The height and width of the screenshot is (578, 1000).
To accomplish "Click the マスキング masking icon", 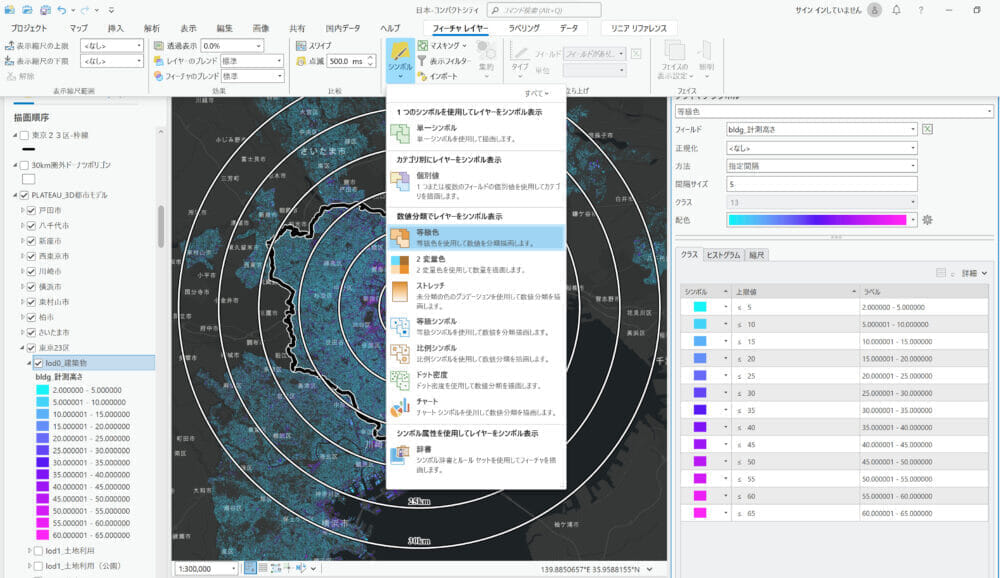I will pyautogui.click(x=423, y=46).
